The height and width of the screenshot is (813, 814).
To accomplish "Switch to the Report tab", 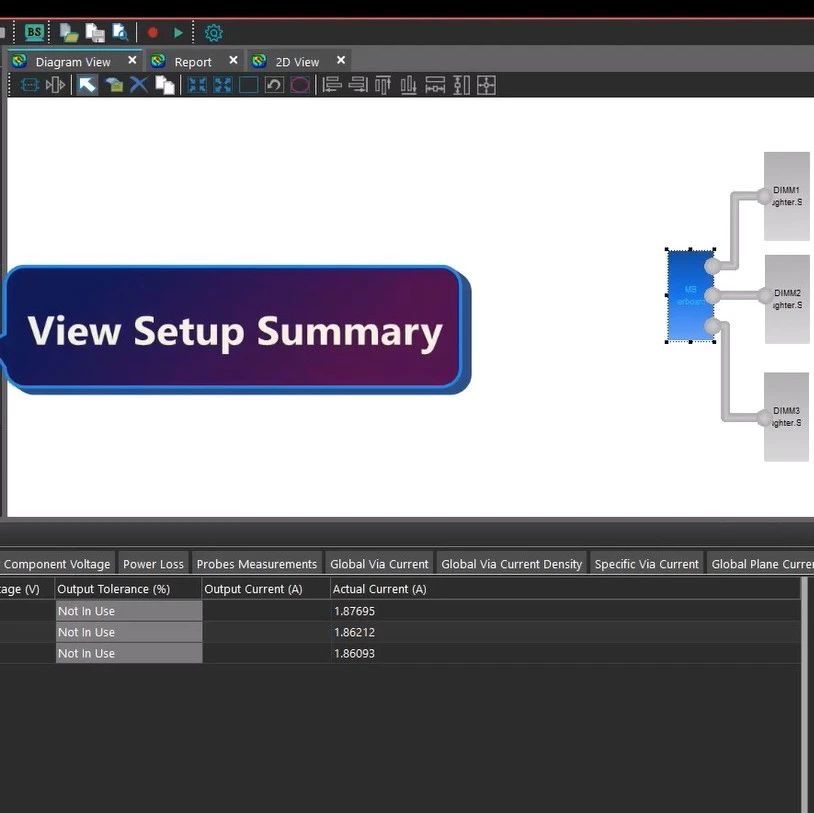I will pyautogui.click(x=192, y=62).
